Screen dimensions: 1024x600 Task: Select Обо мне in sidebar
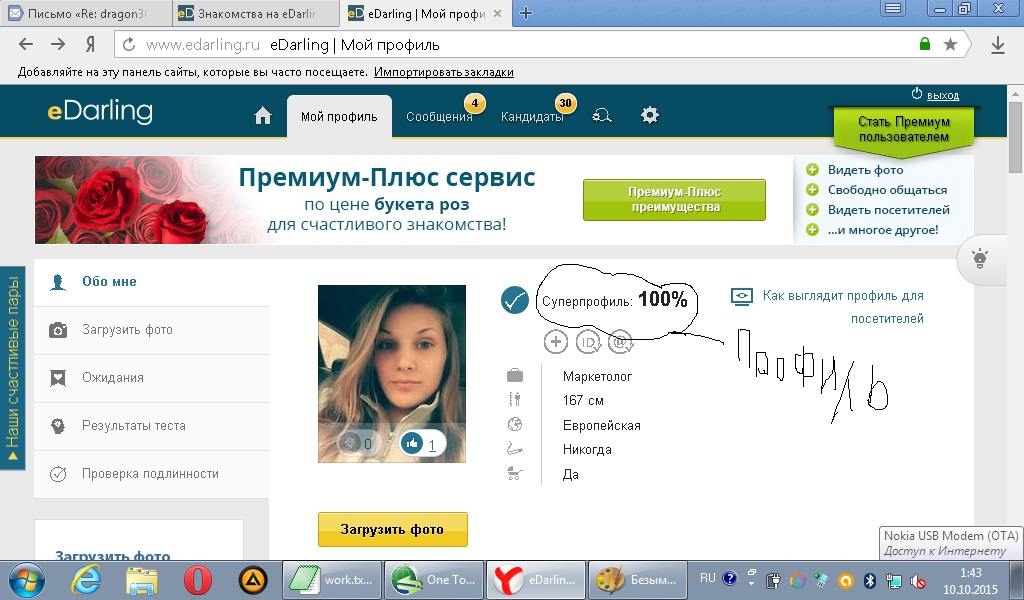(152, 282)
